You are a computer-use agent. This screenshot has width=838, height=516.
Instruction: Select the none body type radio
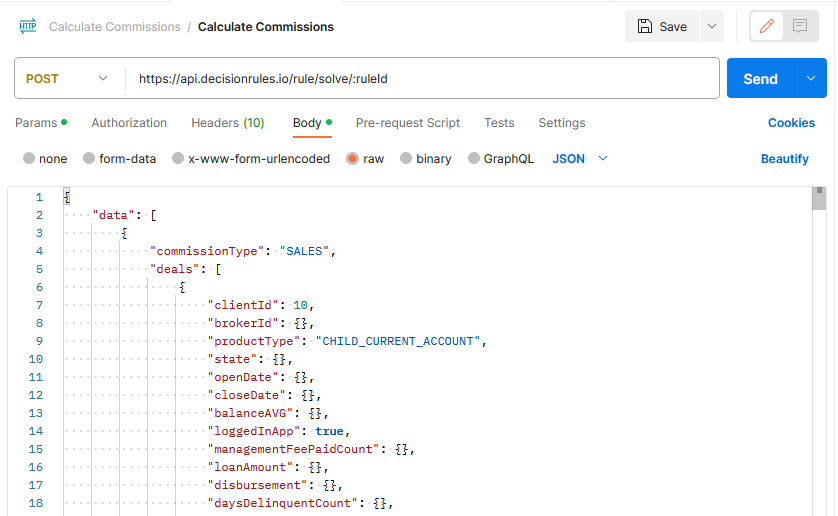29,158
